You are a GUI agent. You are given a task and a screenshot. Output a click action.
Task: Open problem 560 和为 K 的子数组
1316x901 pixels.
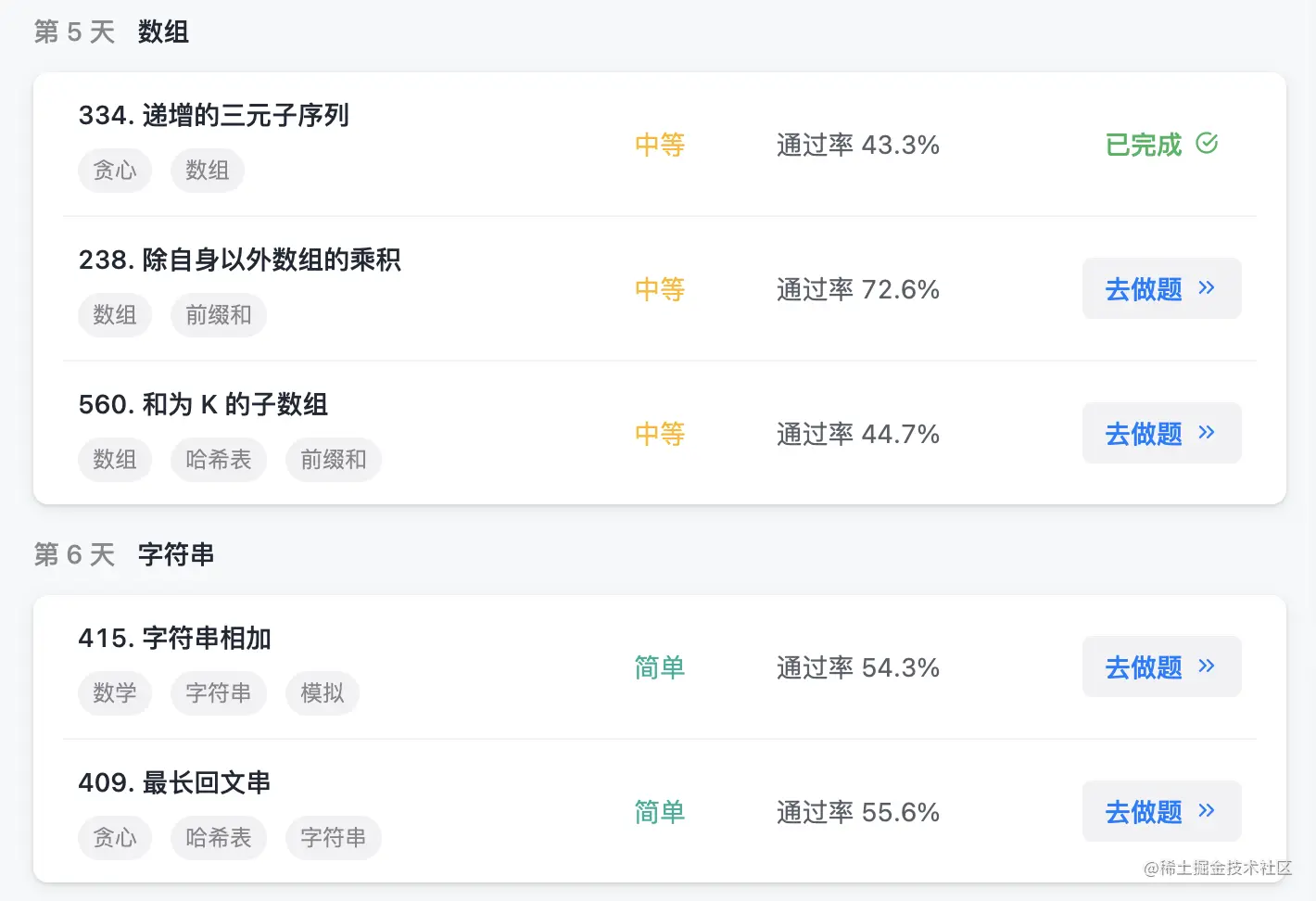tap(203, 405)
